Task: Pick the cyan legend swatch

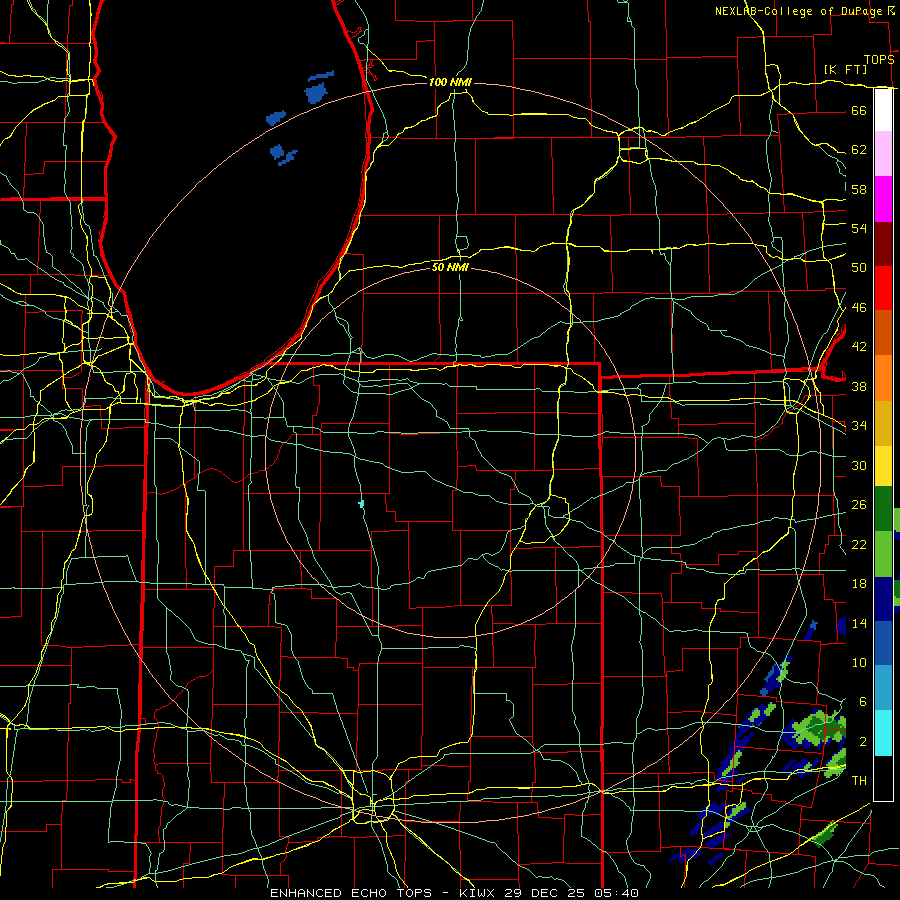Action: tap(883, 732)
